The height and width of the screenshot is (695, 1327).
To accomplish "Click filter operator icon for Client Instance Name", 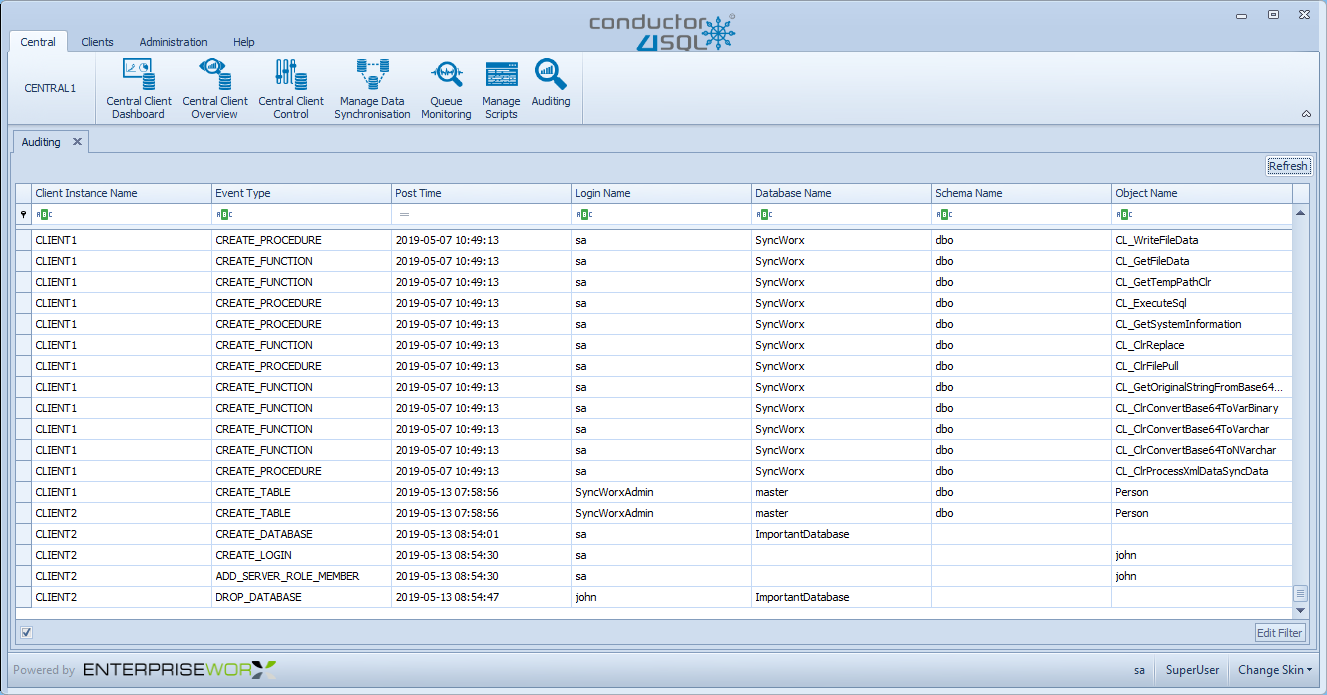I will click(x=42, y=214).
